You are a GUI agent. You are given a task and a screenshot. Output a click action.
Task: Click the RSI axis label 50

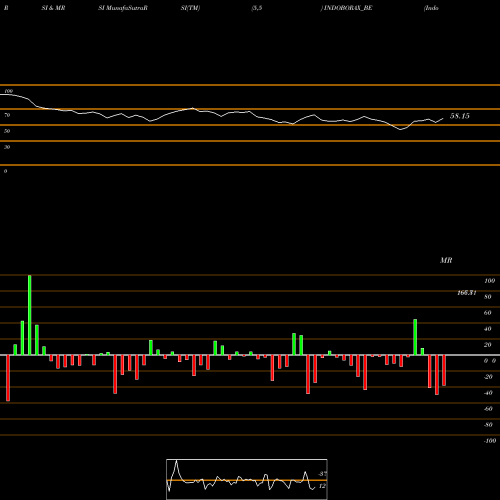(x=7, y=131)
